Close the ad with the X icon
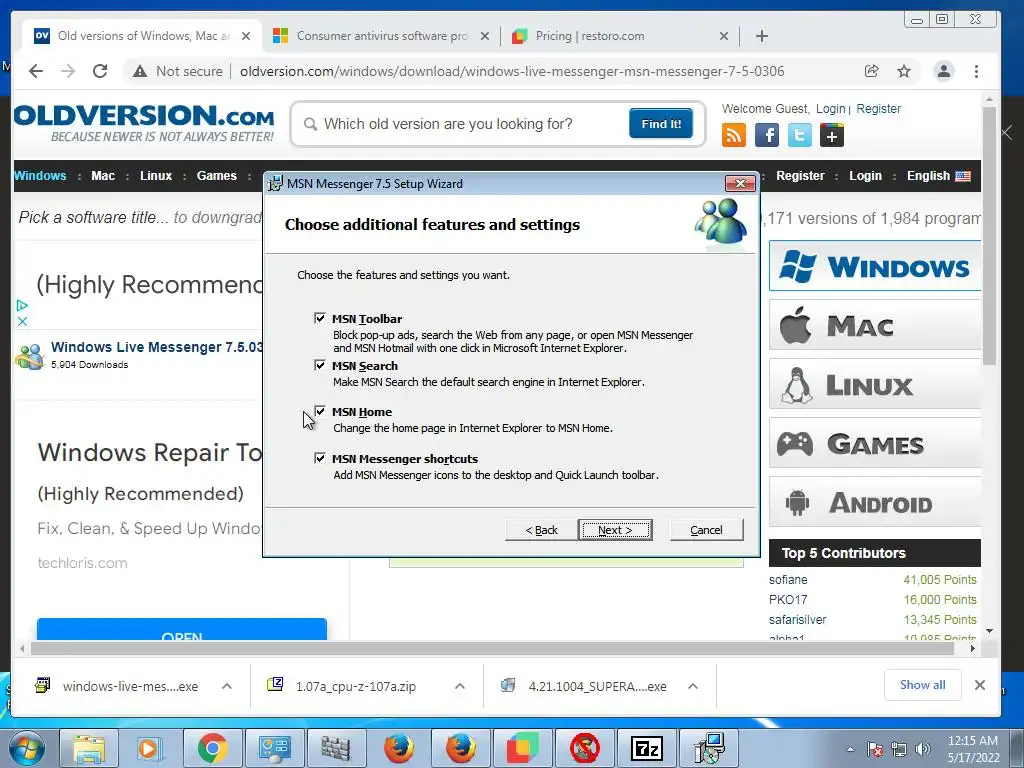The width and height of the screenshot is (1024, 768). coord(22,321)
